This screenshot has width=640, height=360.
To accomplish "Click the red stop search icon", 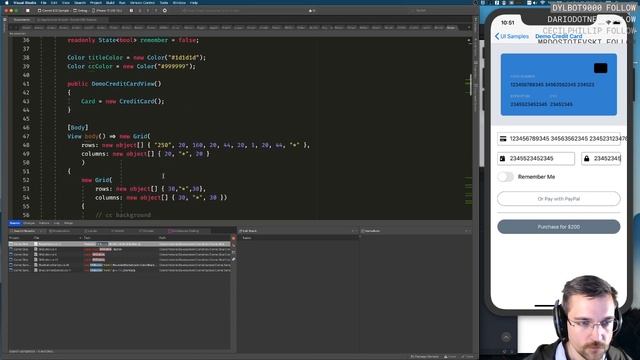I will click(233, 238).
